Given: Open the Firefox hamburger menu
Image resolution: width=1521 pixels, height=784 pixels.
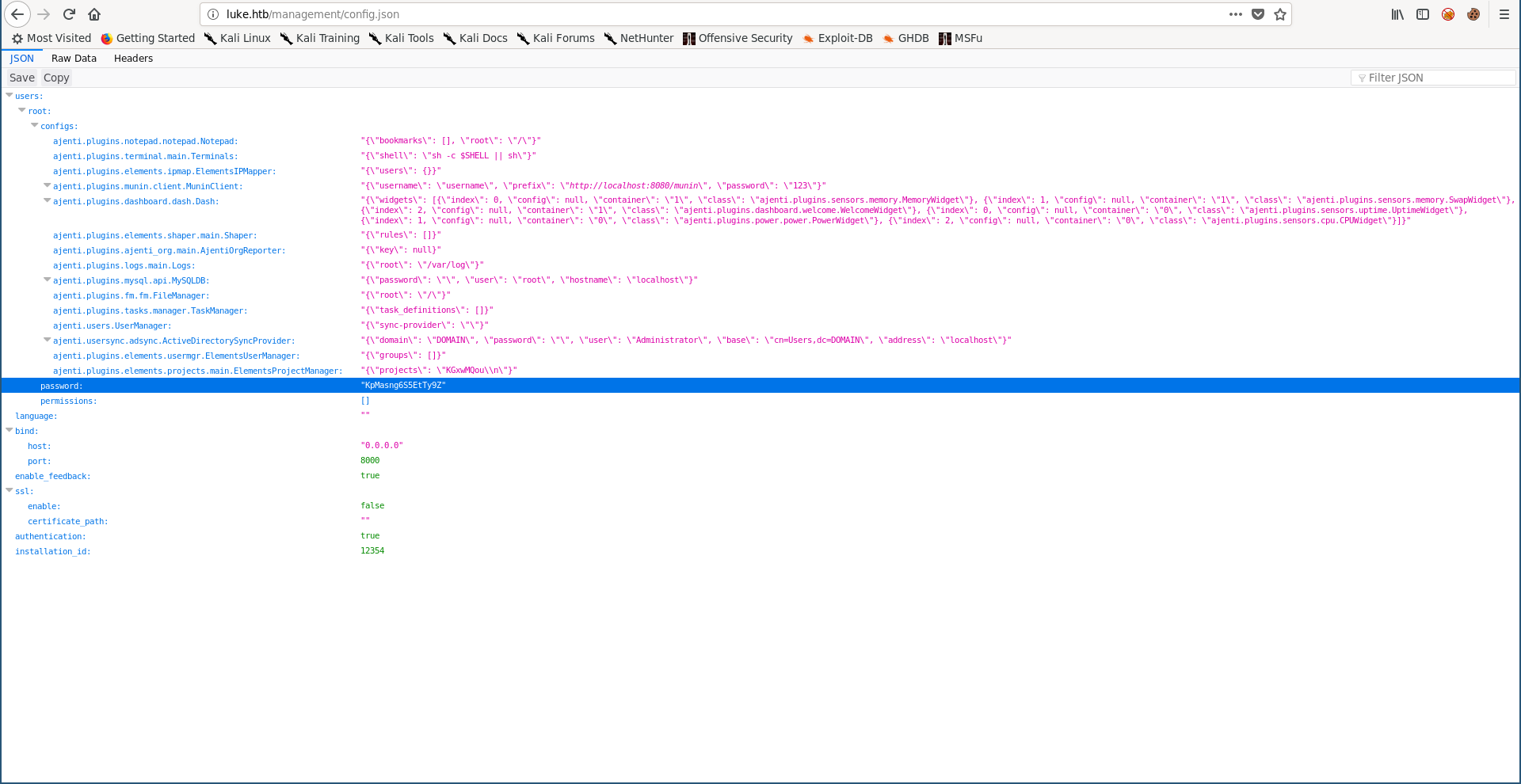Looking at the screenshot, I should tap(1504, 14).
